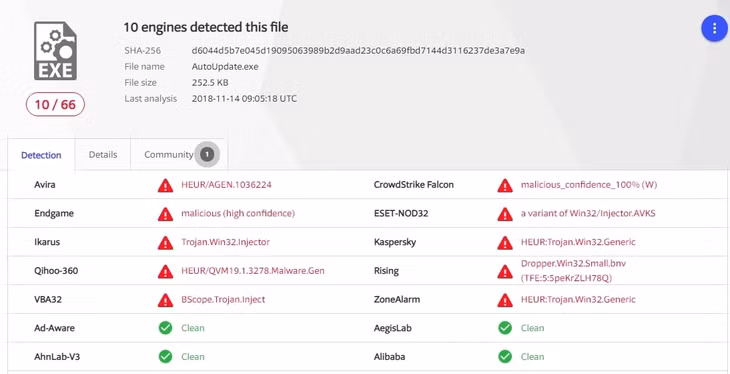Viewport: 730px width, 374px height.
Task: Click the AegisLab engine name
Action: 394,328
